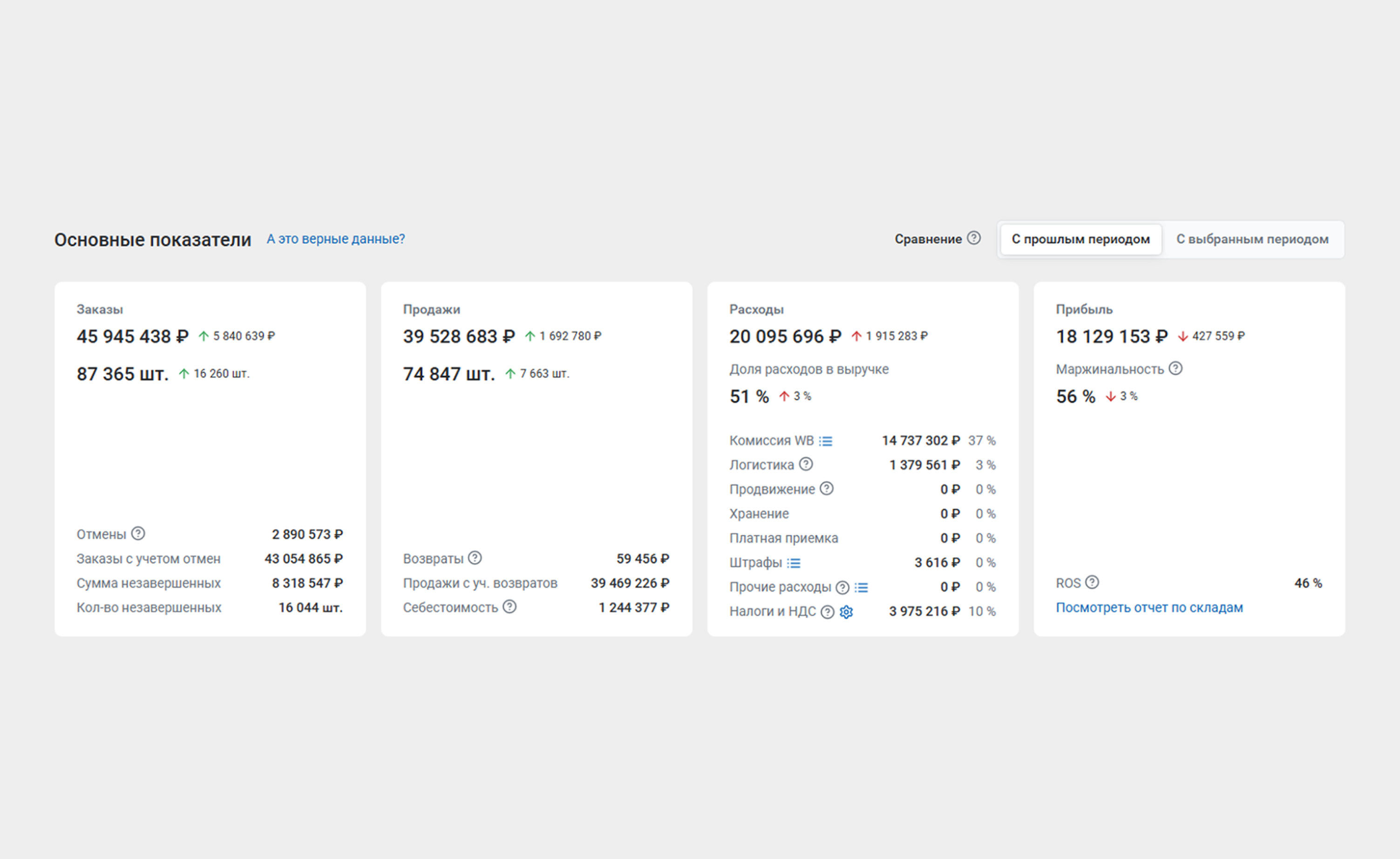Open the А это верные данные? link
The width and height of the screenshot is (1400, 859).
coord(336,239)
